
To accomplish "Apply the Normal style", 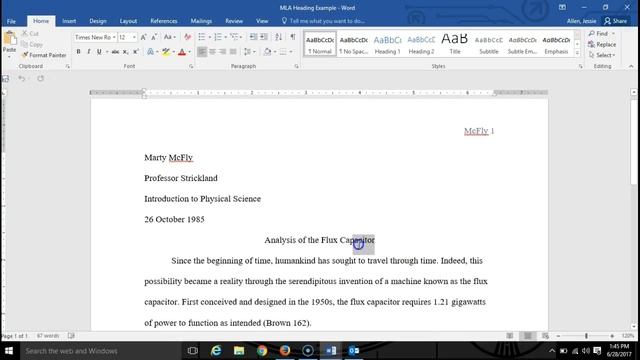I will click(x=320, y=44).
